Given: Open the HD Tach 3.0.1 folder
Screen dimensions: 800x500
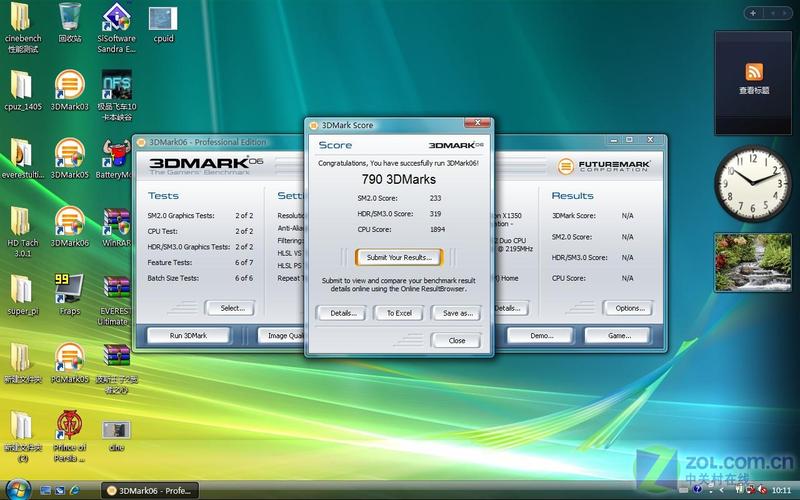Looking at the screenshot, I should coord(21,221).
